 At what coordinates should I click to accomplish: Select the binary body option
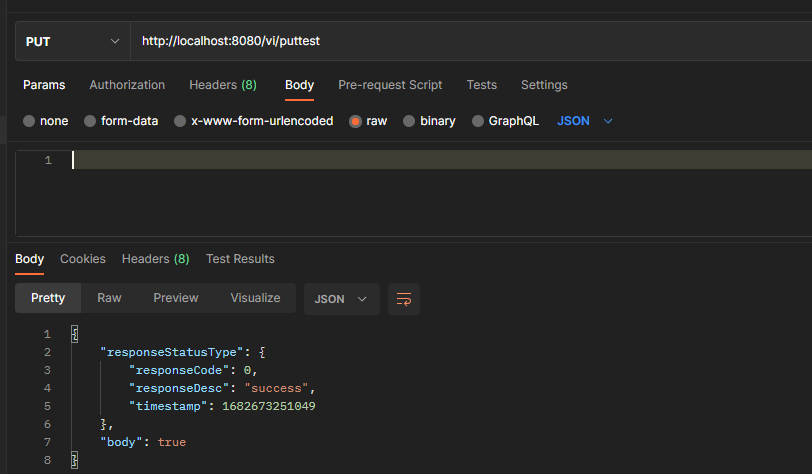click(x=429, y=121)
